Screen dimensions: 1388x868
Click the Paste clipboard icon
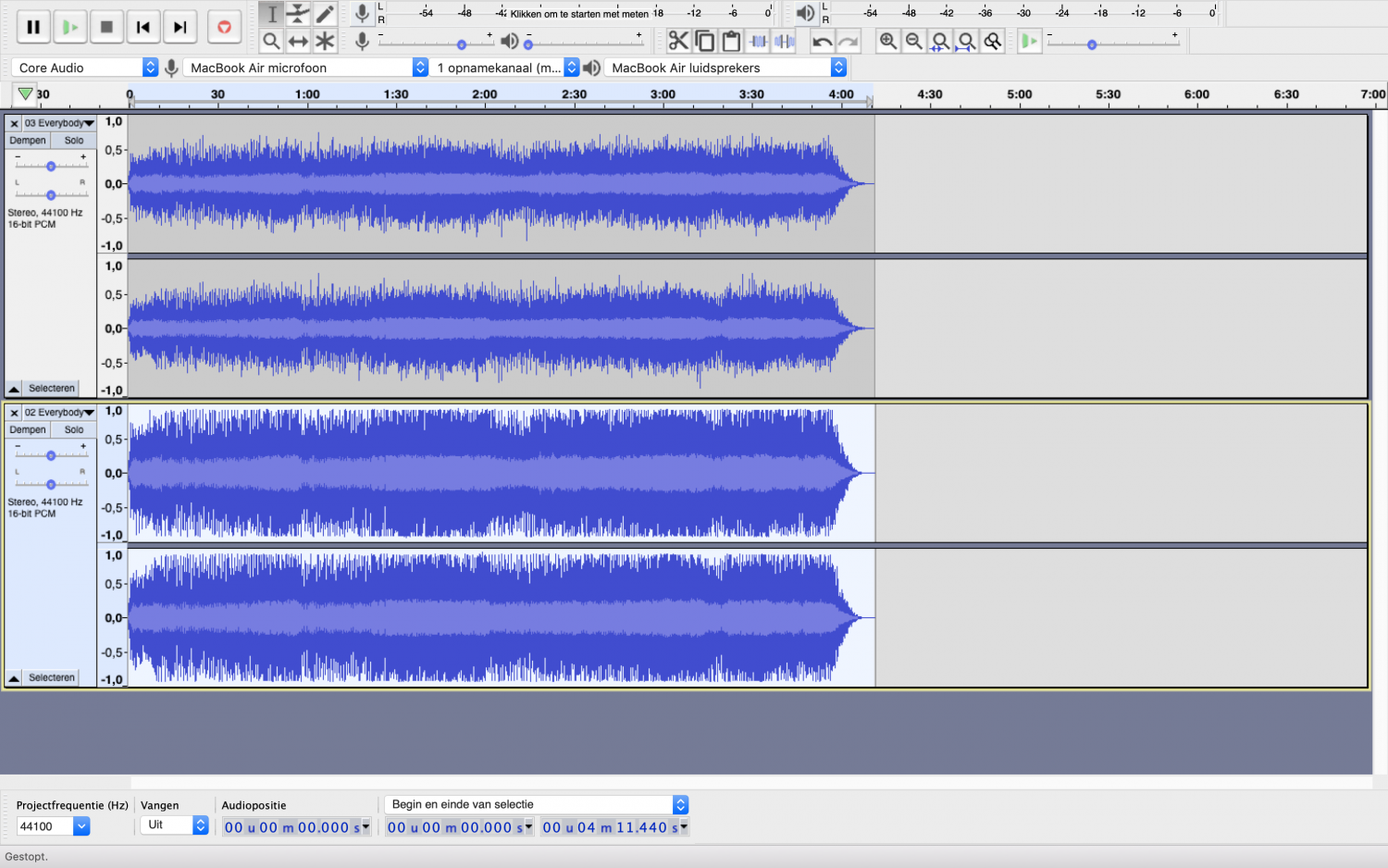click(x=731, y=41)
